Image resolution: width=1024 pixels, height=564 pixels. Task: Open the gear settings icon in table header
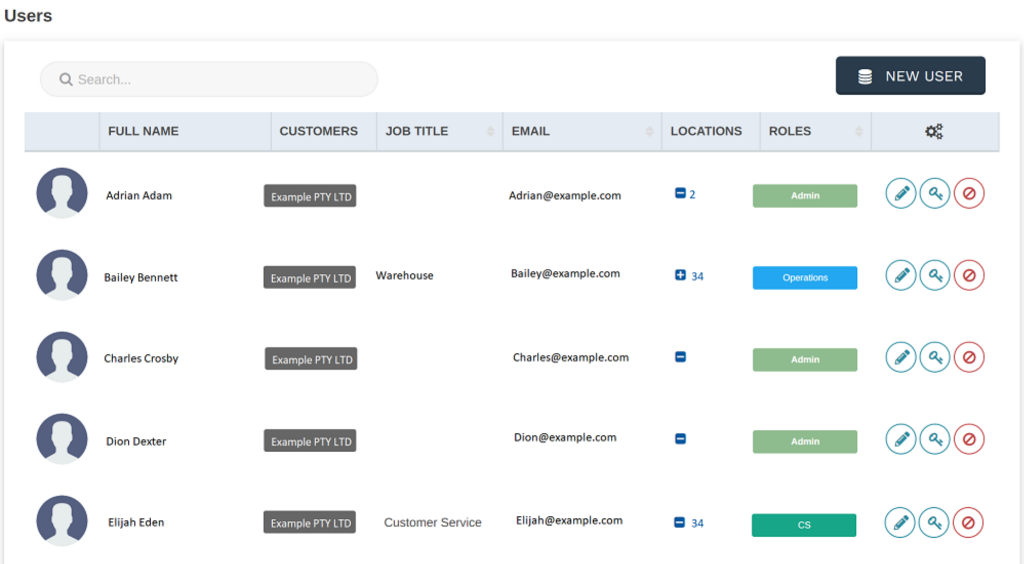point(934,131)
